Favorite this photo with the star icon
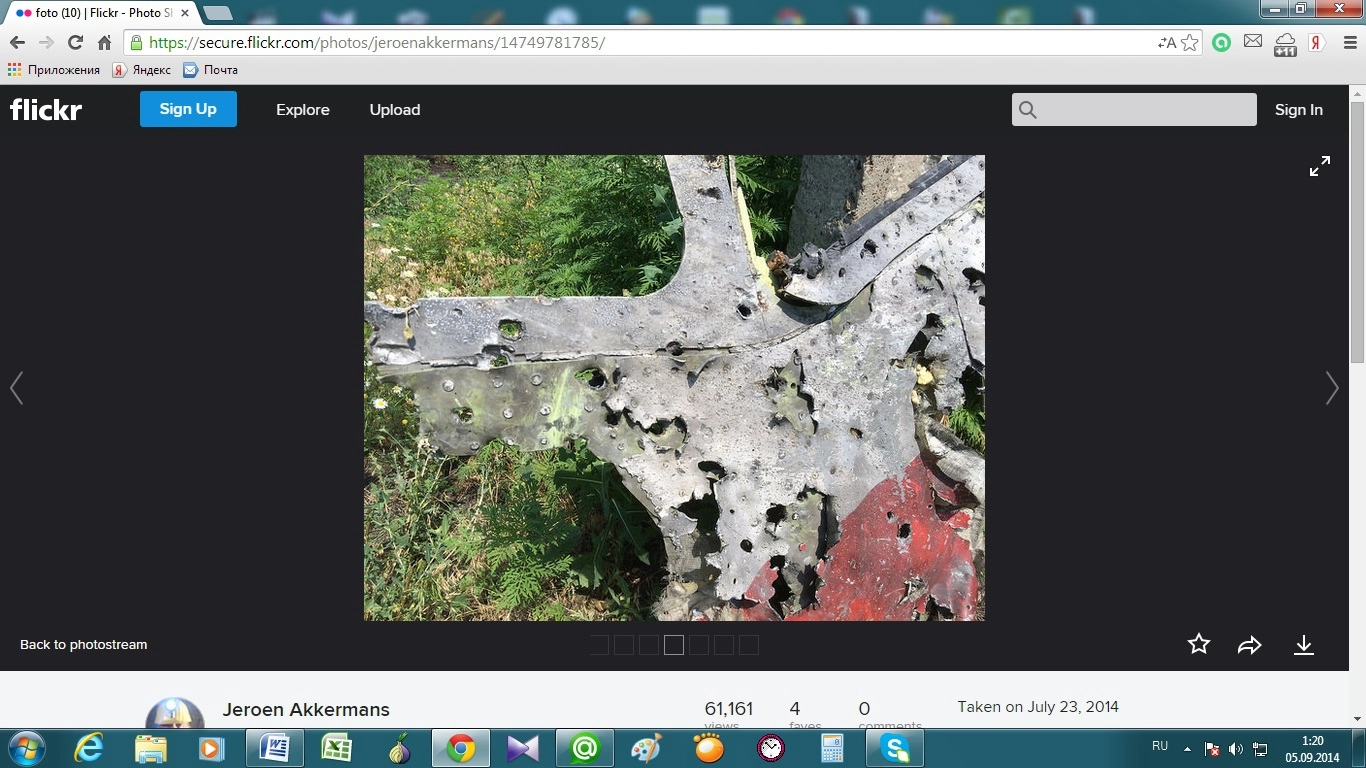 tap(1199, 645)
